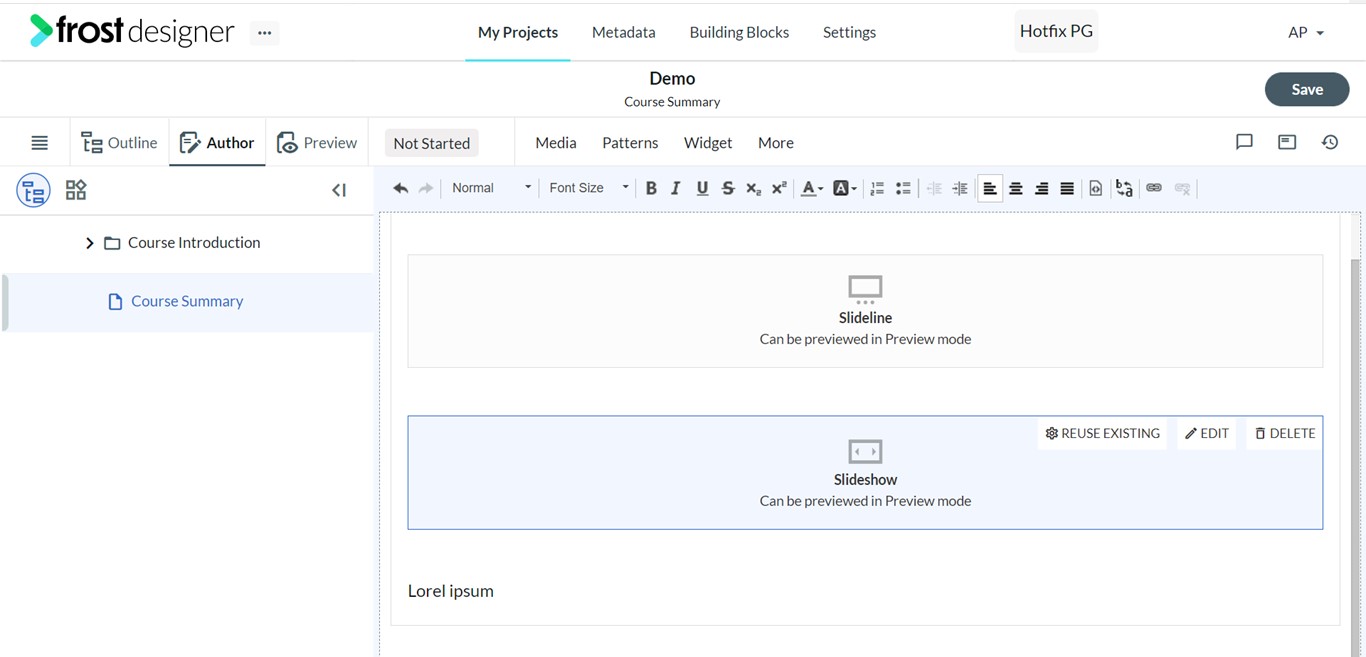Expand the Course Introduction folder
This screenshot has height=657, width=1366.
point(89,243)
